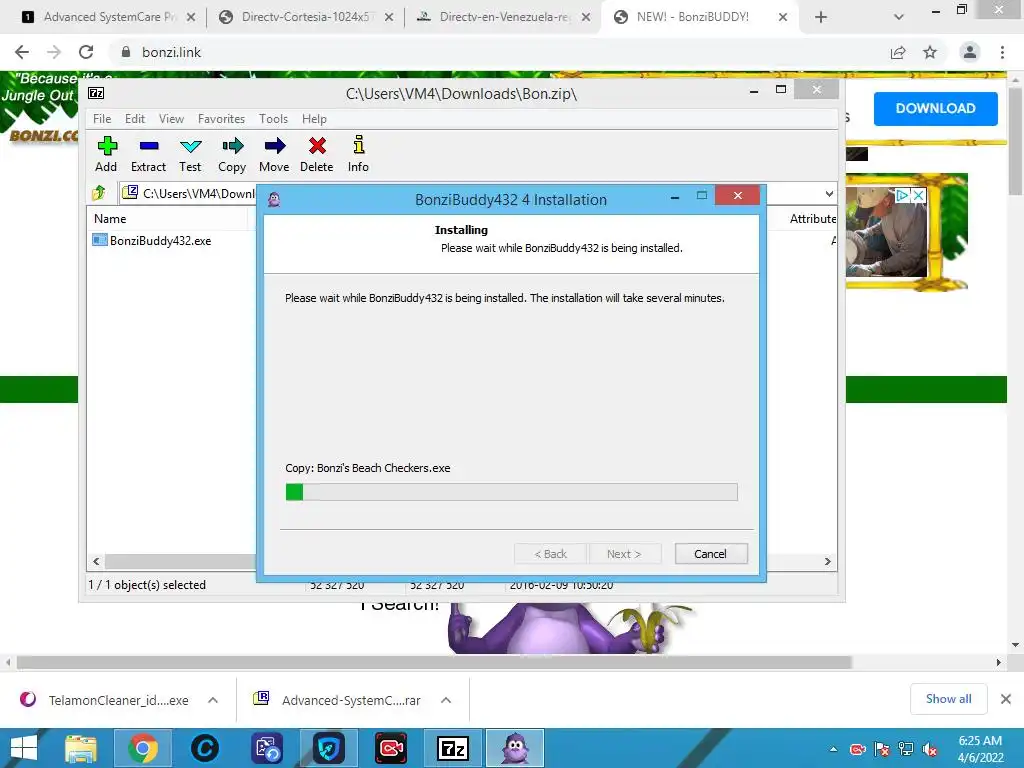Open the Windows Start menu
The image size is (1024, 768).
[24, 748]
